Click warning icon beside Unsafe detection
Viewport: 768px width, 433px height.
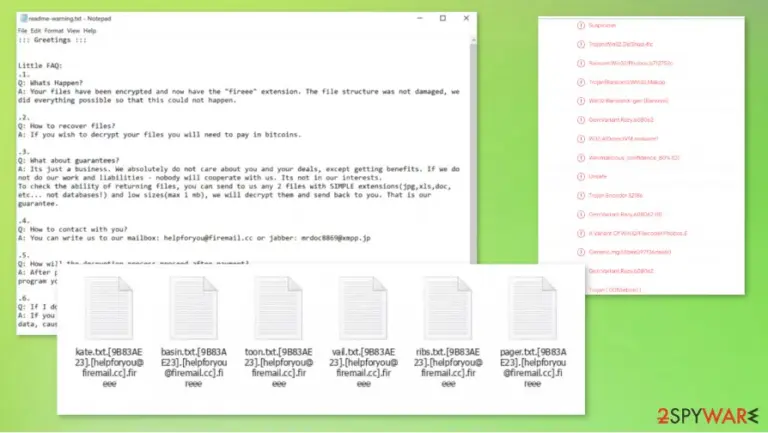pos(581,176)
